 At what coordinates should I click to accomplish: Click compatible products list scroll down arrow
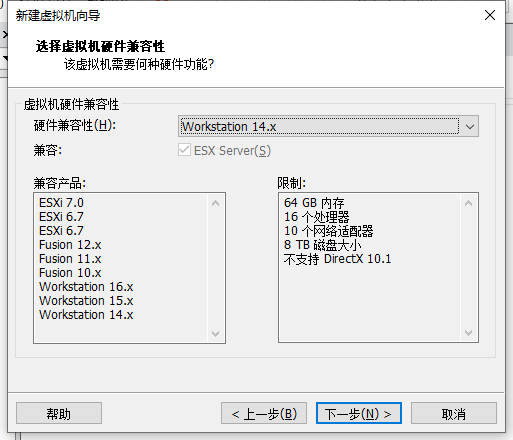216,333
